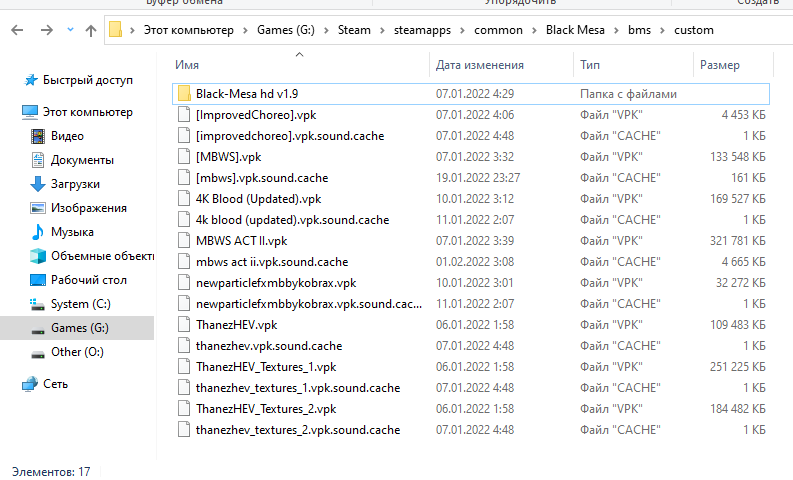Expand chevron after 'steamapps' in breadcrumb

(x=462, y=30)
